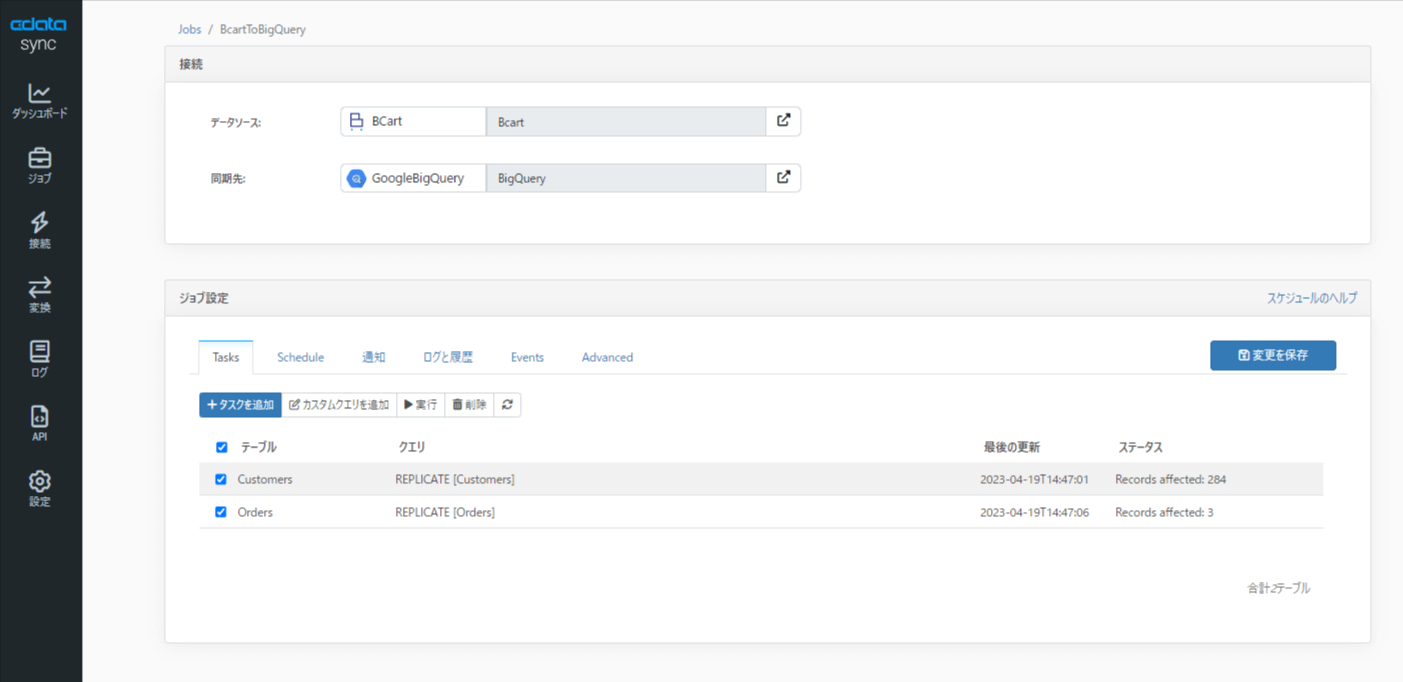Select the Tasks tab
This screenshot has width=1403, height=682.
(226, 357)
